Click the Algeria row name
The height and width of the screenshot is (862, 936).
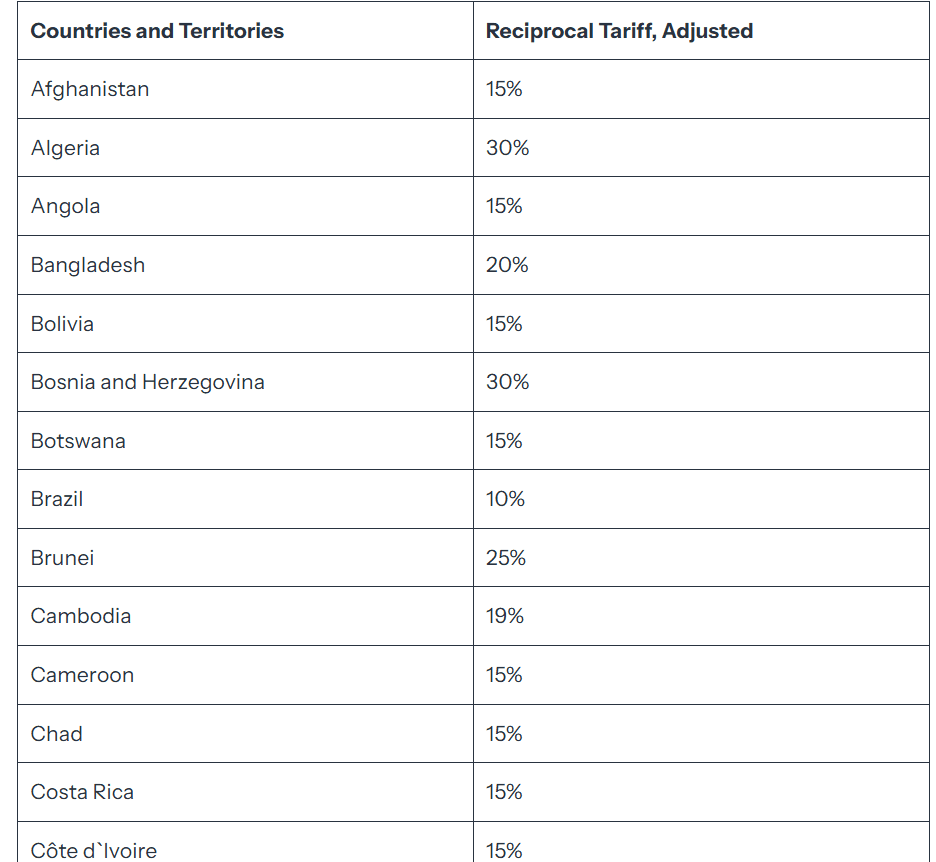65,148
